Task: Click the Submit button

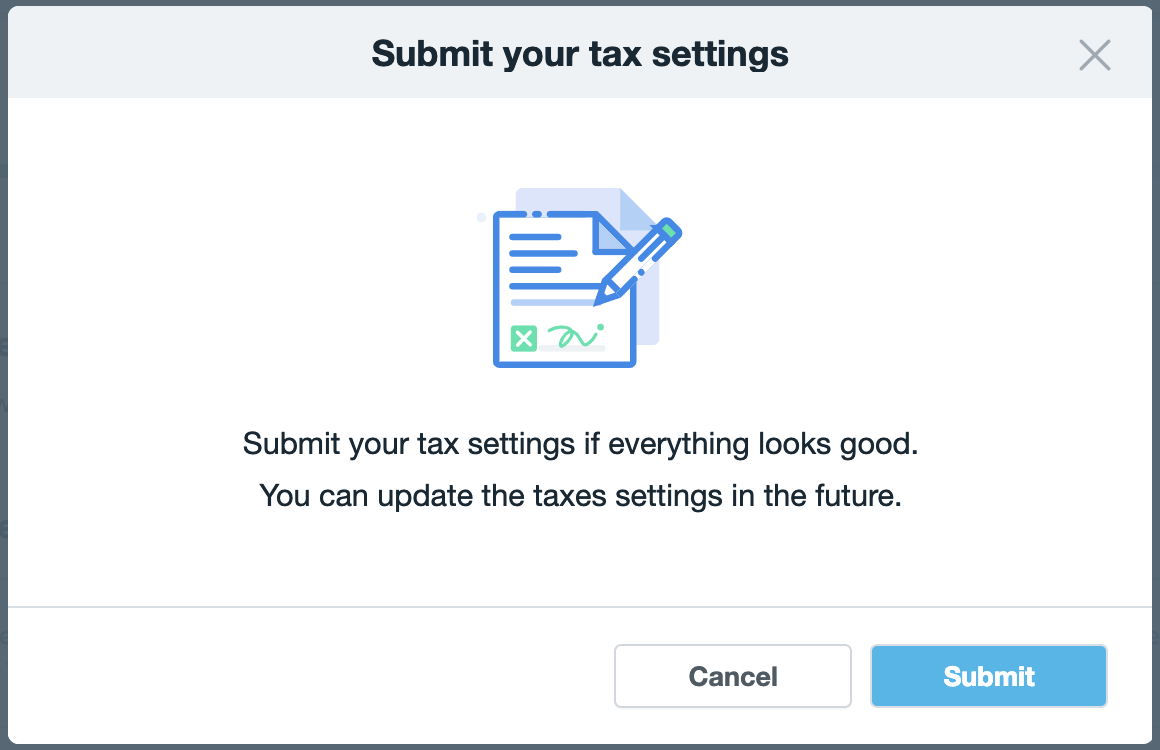Action: point(988,677)
